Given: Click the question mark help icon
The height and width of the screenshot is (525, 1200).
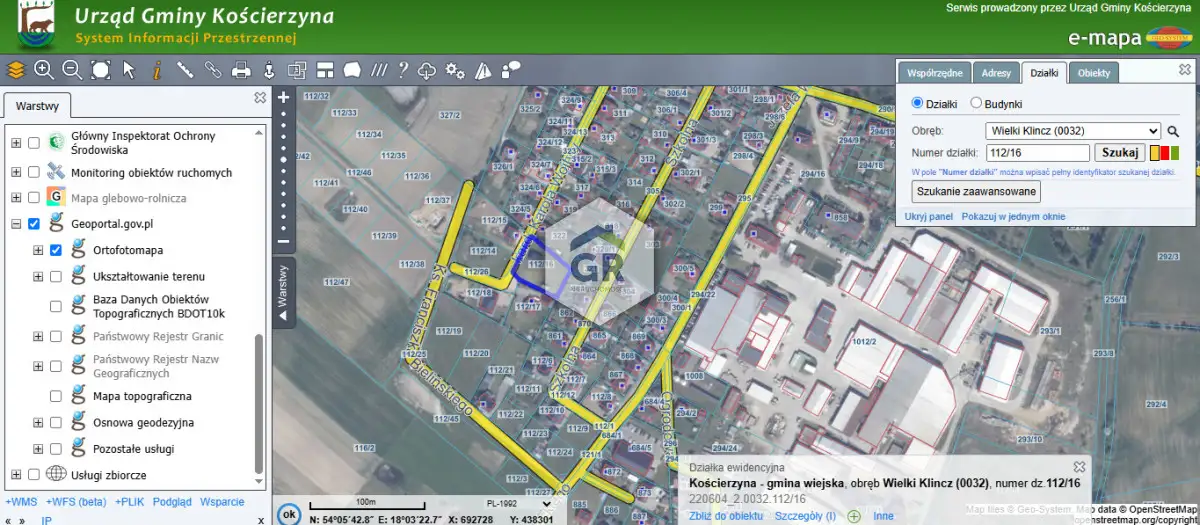Looking at the screenshot, I should click(403, 70).
